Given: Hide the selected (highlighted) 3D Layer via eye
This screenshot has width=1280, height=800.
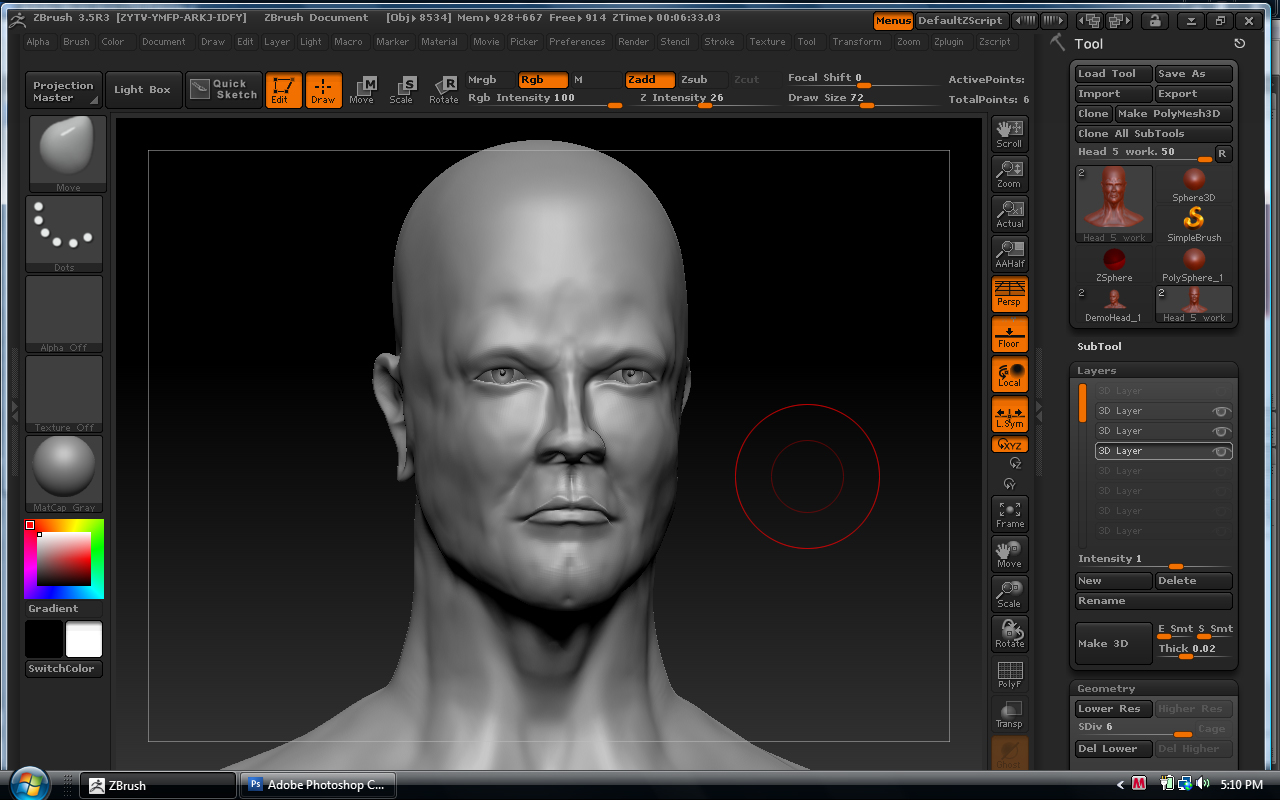Looking at the screenshot, I should [x=1220, y=452].
